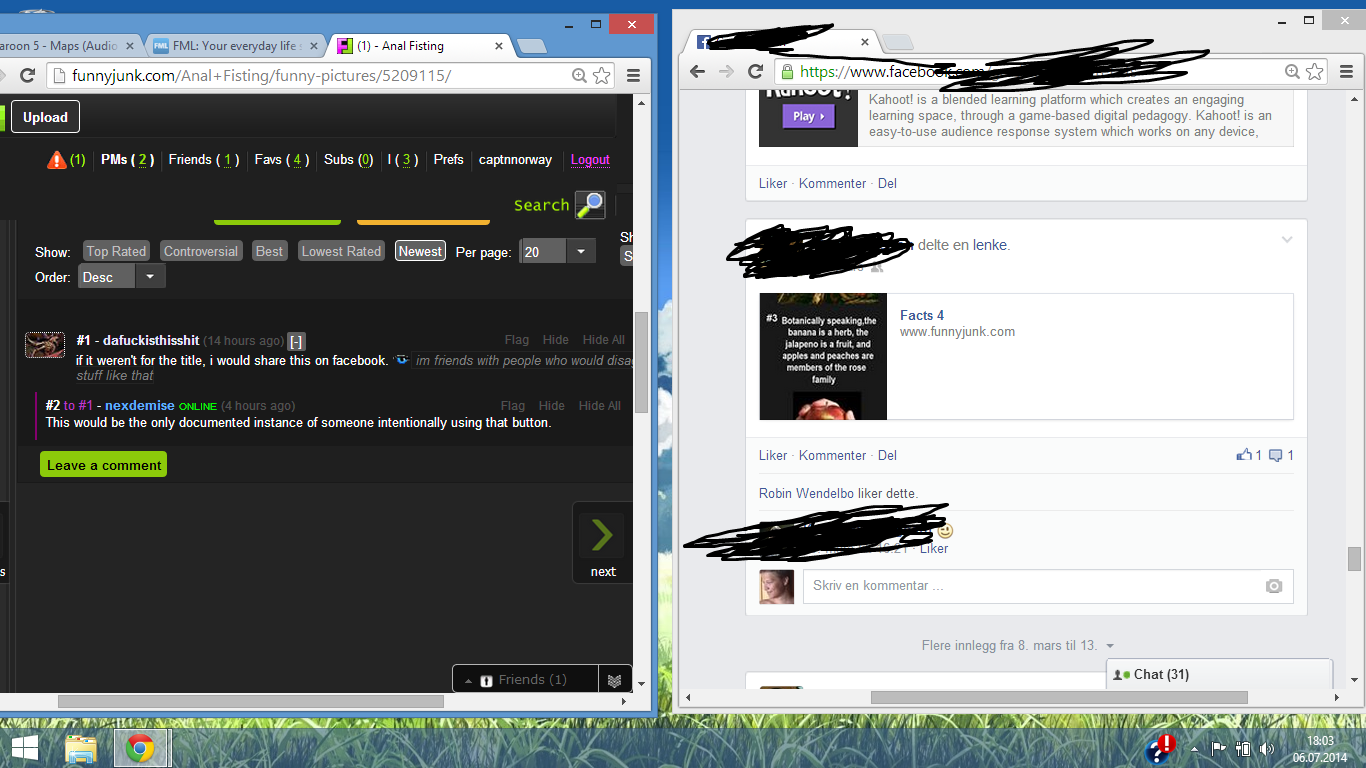Image resolution: width=1366 pixels, height=768 pixels.
Task: Play the Kahoot! thumbnail
Action: [808, 116]
